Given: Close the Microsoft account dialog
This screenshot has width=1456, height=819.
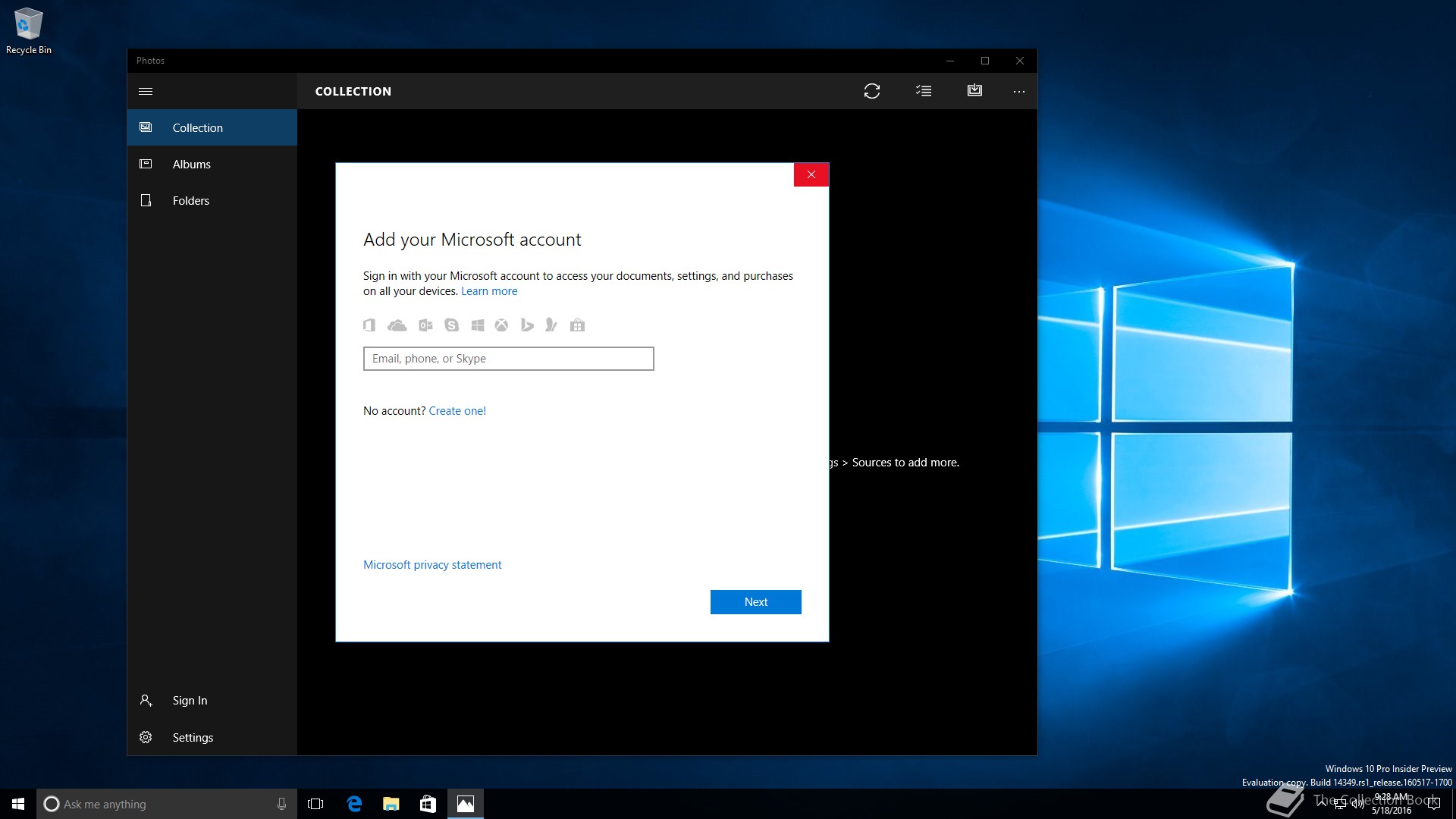Looking at the screenshot, I should 811,175.
